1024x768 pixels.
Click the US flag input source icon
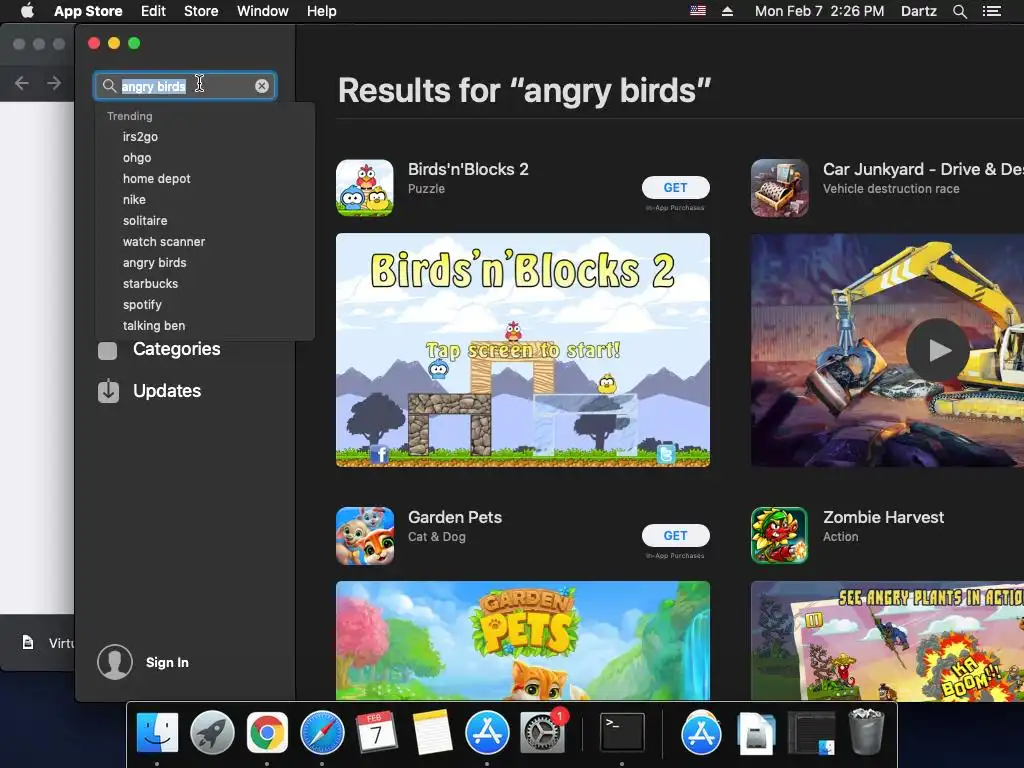point(698,11)
